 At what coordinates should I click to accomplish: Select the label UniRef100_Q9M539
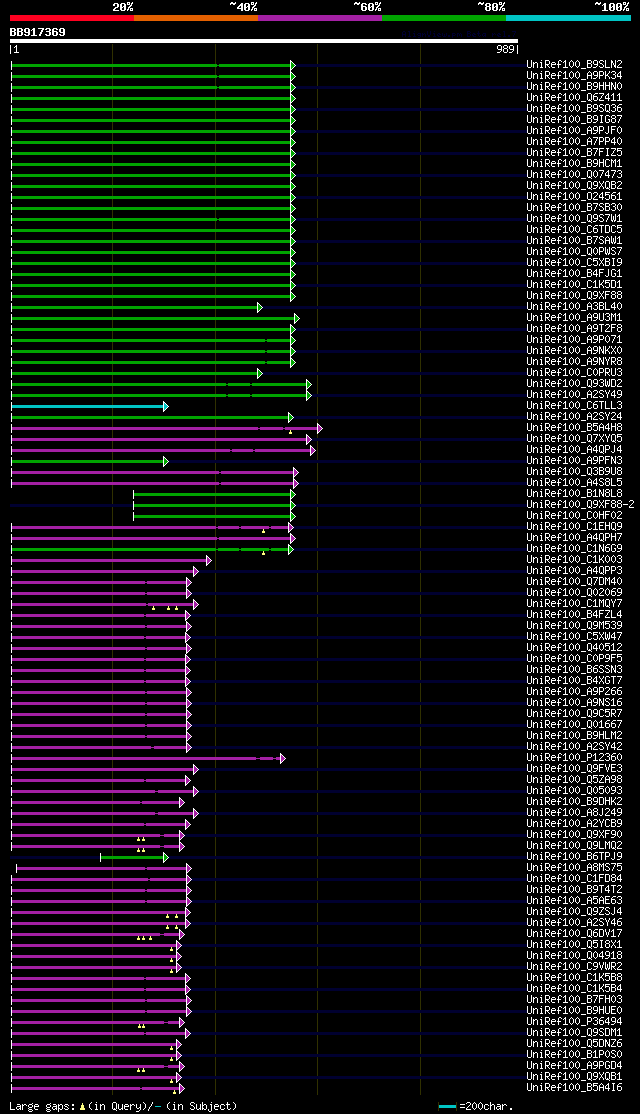click(x=575, y=626)
